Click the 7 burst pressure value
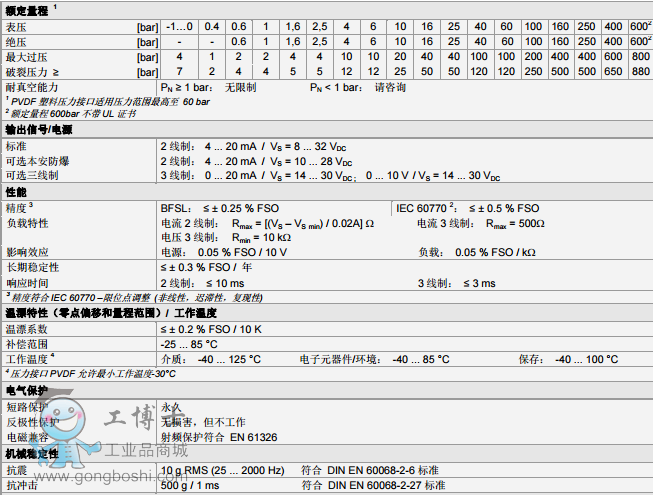653x495 pixels. pyautogui.click(x=179, y=72)
